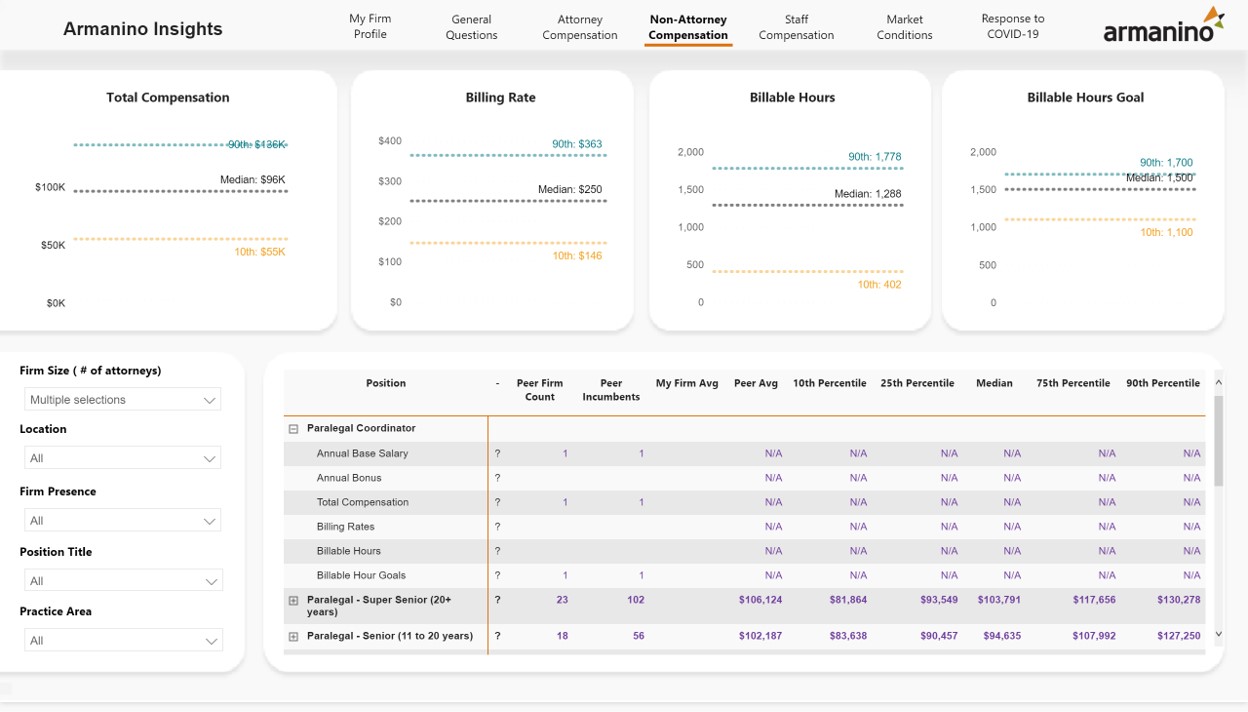Sort by Peer Incumbents column
This screenshot has height=712, width=1248.
pos(611,390)
